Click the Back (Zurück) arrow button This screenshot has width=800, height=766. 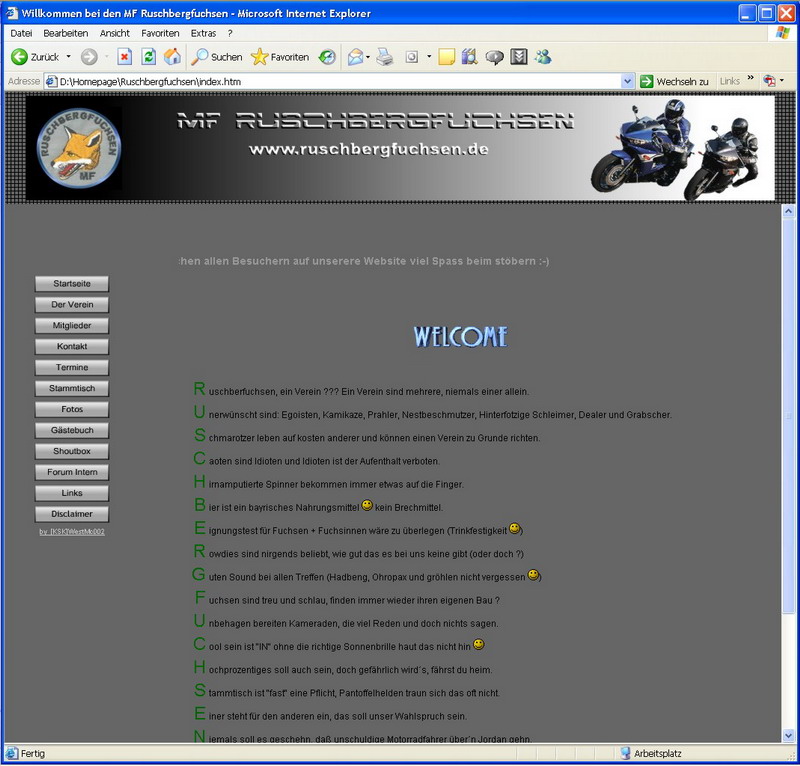(x=20, y=57)
